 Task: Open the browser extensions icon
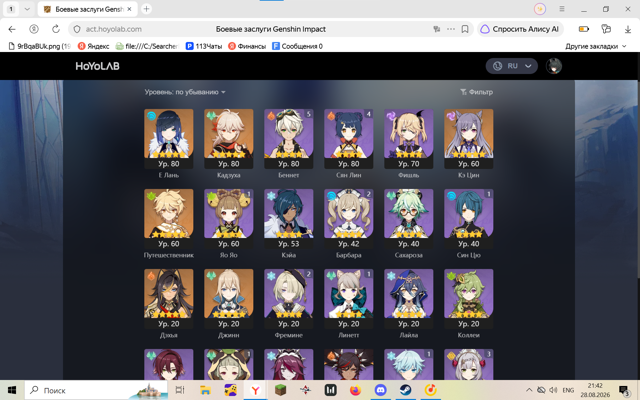[606, 29]
